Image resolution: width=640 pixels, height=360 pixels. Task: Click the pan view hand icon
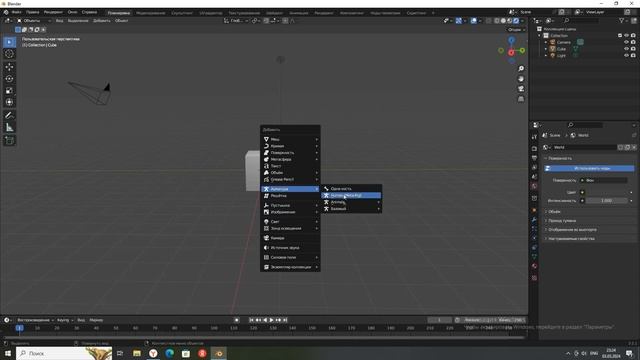(x=521, y=79)
